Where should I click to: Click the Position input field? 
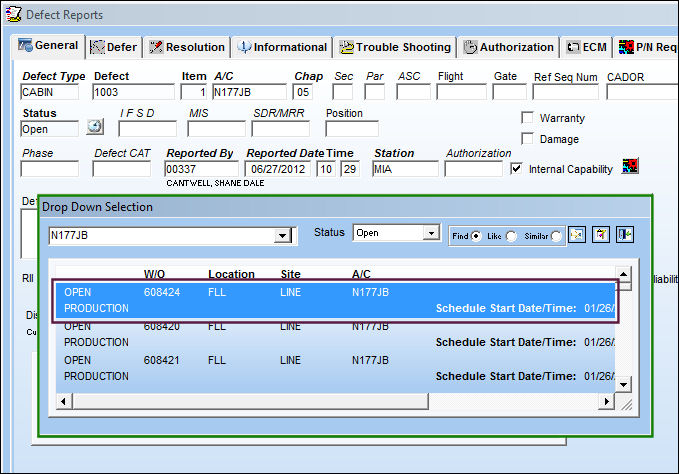pyautogui.click(x=352, y=129)
